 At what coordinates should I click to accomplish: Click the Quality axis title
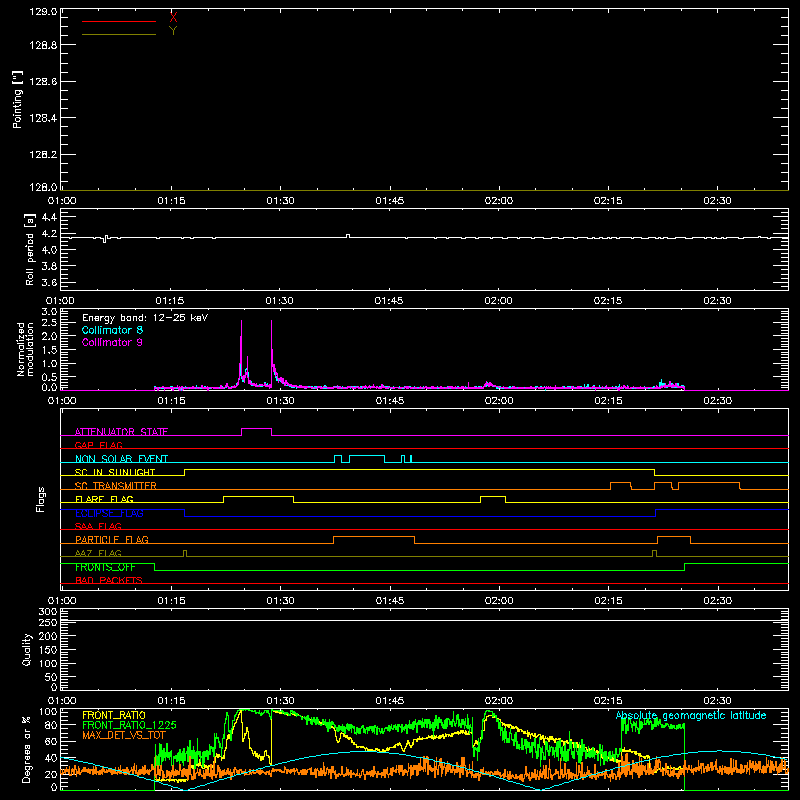(x=27, y=649)
